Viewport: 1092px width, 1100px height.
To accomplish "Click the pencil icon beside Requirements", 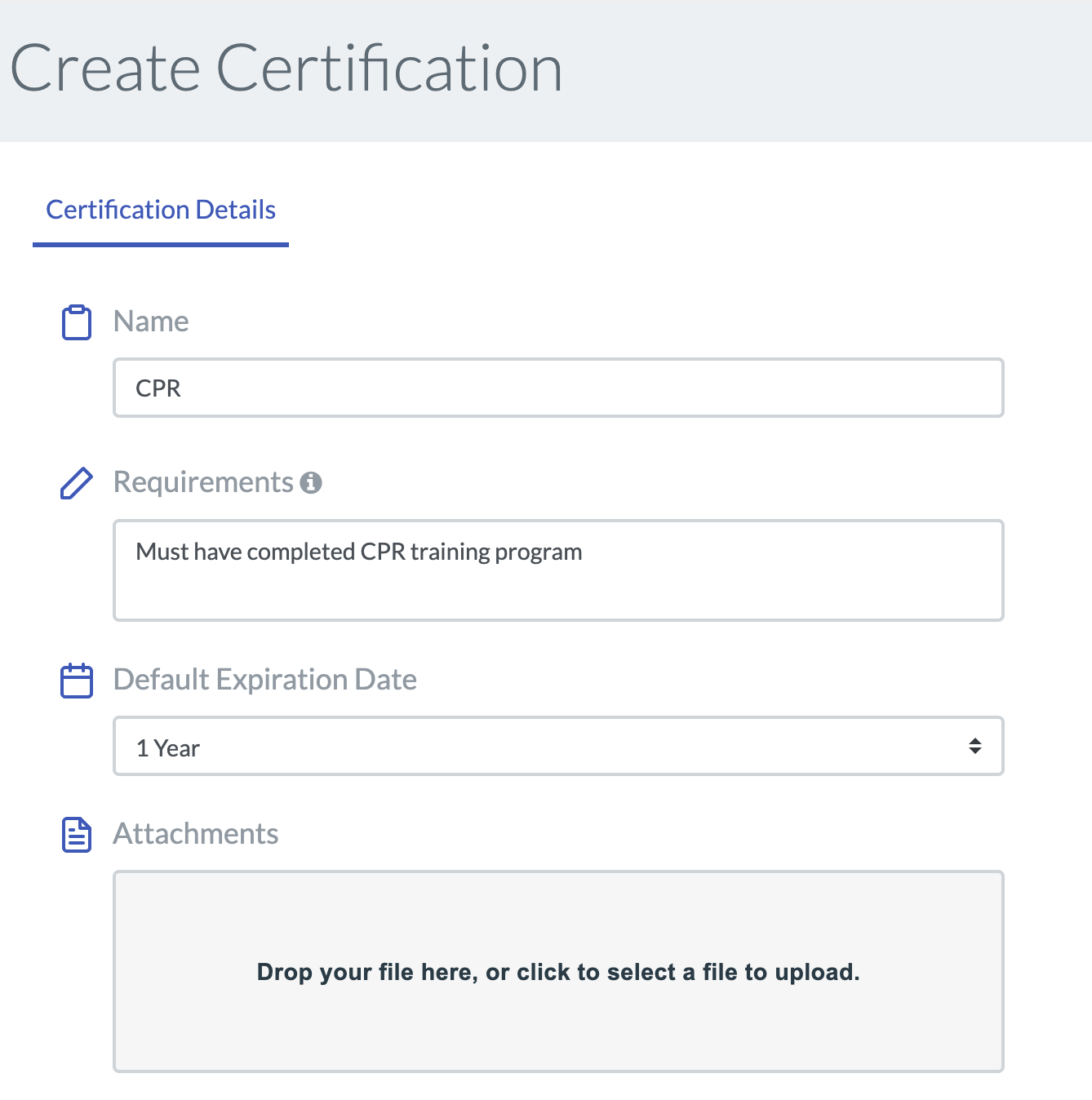I will (77, 483).
